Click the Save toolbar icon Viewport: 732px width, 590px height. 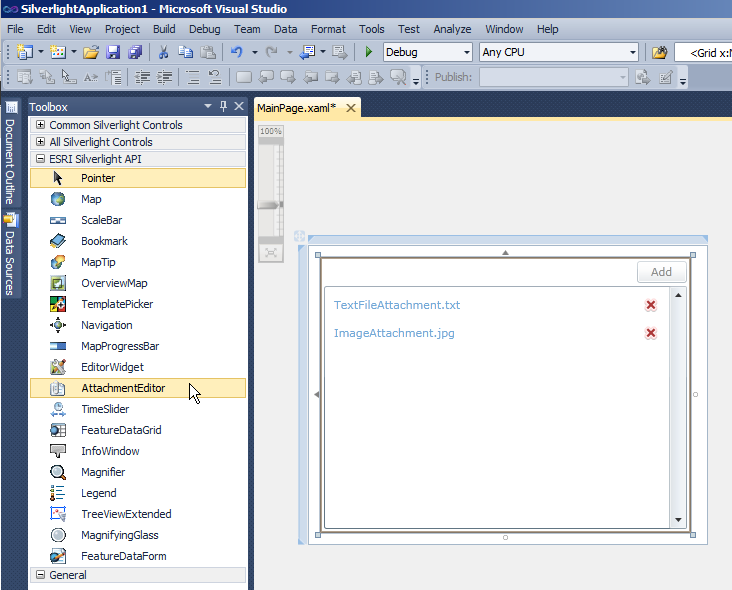[x=113, y=52]
